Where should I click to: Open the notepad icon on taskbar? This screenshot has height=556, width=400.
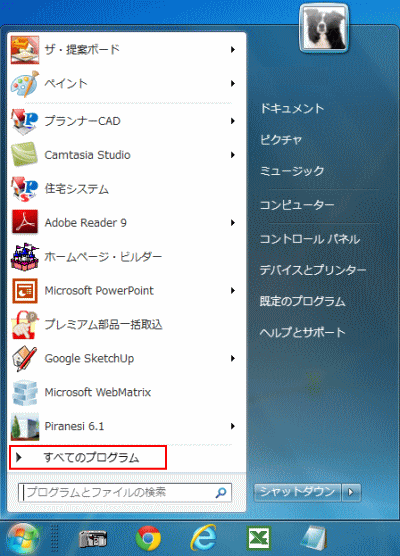click(x=313, y=538)
